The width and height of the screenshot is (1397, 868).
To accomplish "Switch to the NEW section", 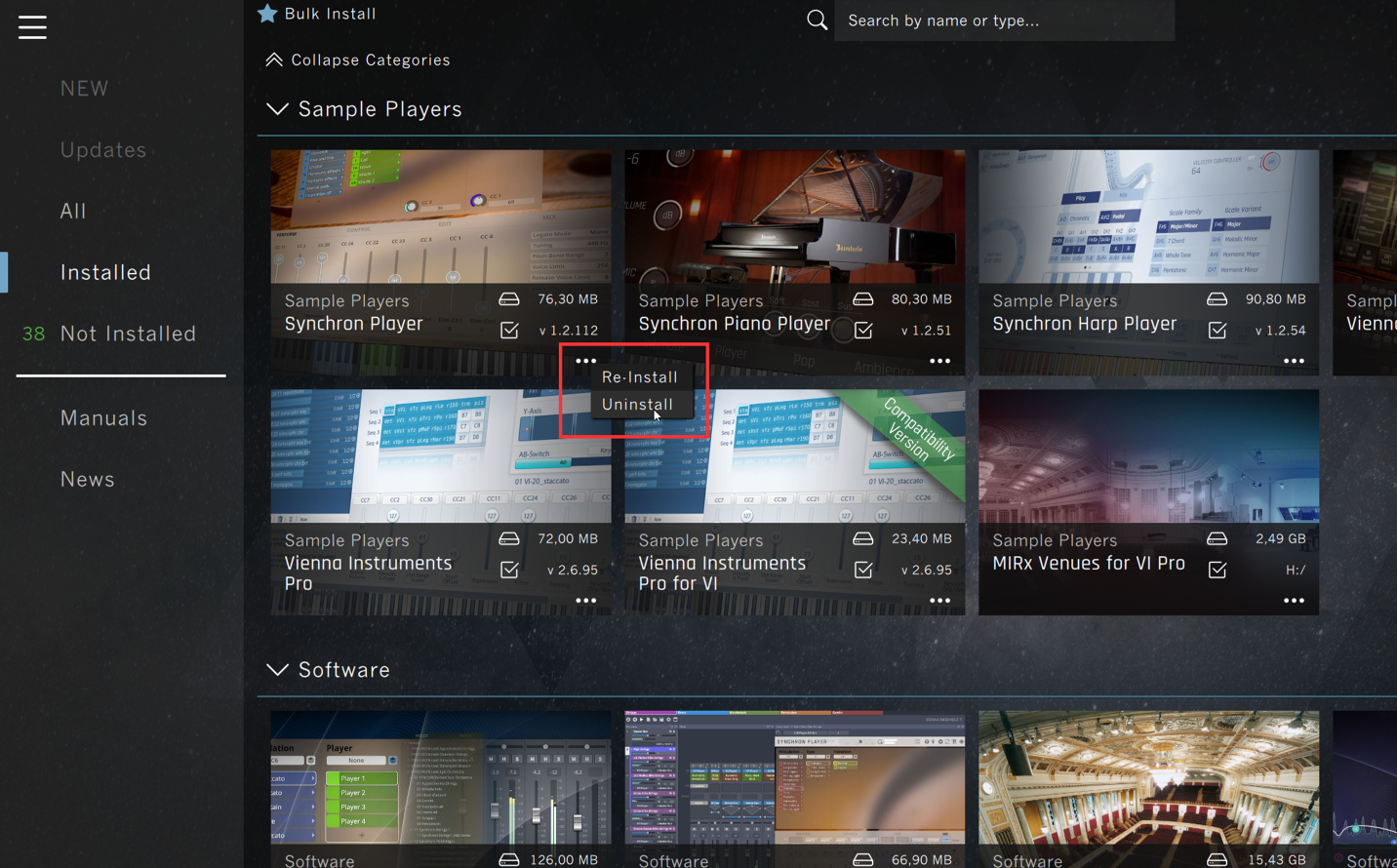I will coord(85,89).
